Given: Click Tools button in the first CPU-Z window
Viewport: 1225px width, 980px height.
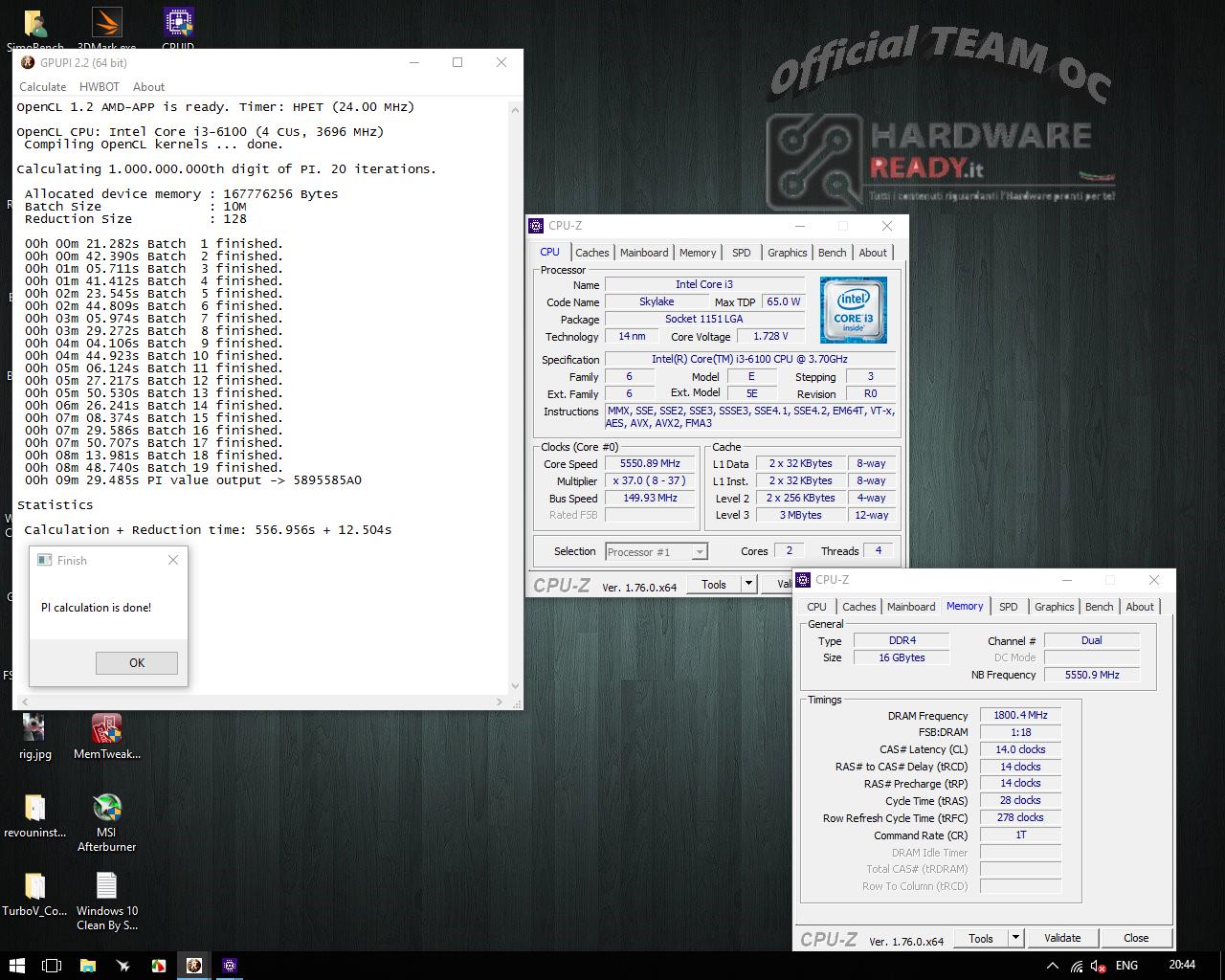Looking at the screenshot, I should click(714, 584).
